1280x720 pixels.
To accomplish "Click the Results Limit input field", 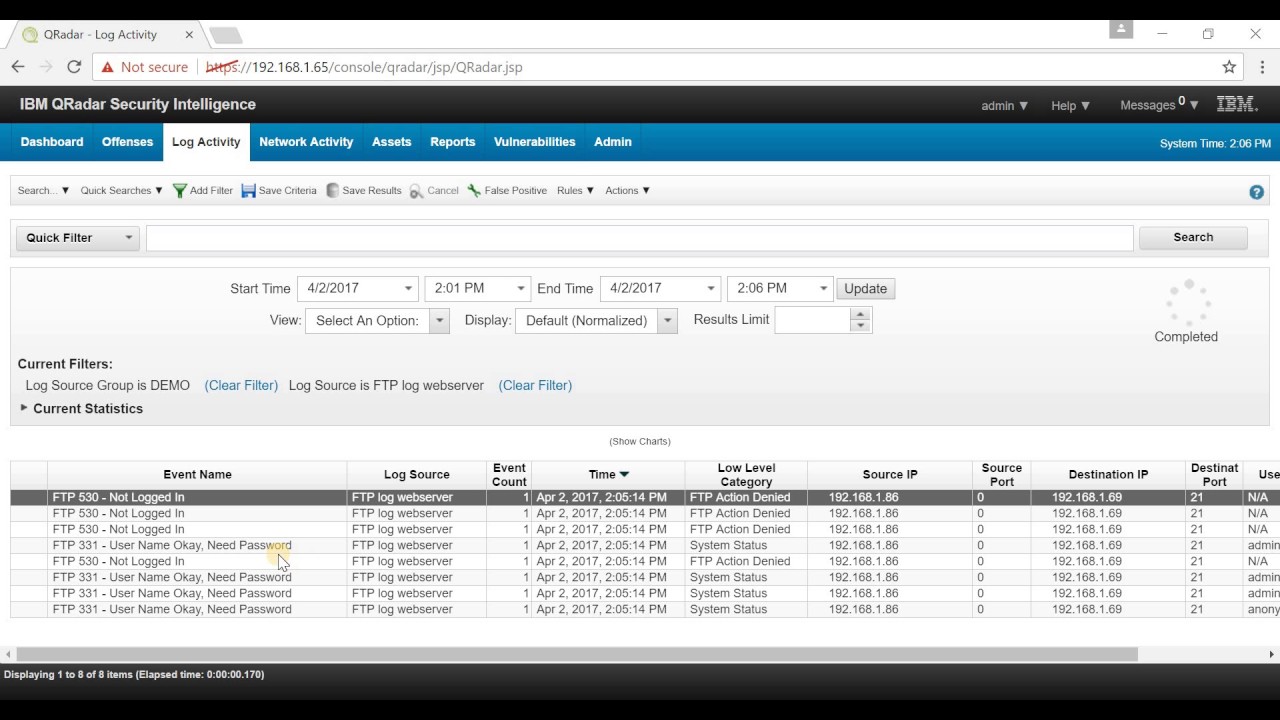I will (x=812, y=320).
